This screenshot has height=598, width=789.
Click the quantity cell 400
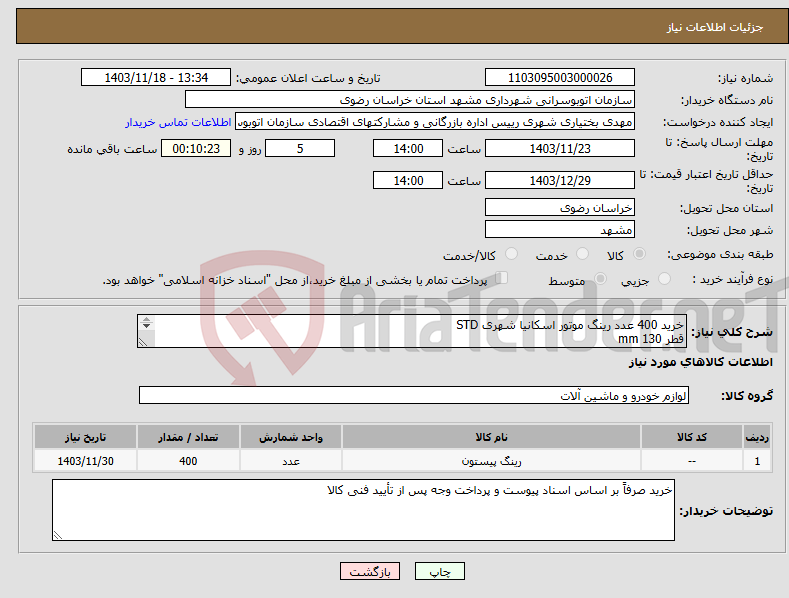tap(188, 461)
